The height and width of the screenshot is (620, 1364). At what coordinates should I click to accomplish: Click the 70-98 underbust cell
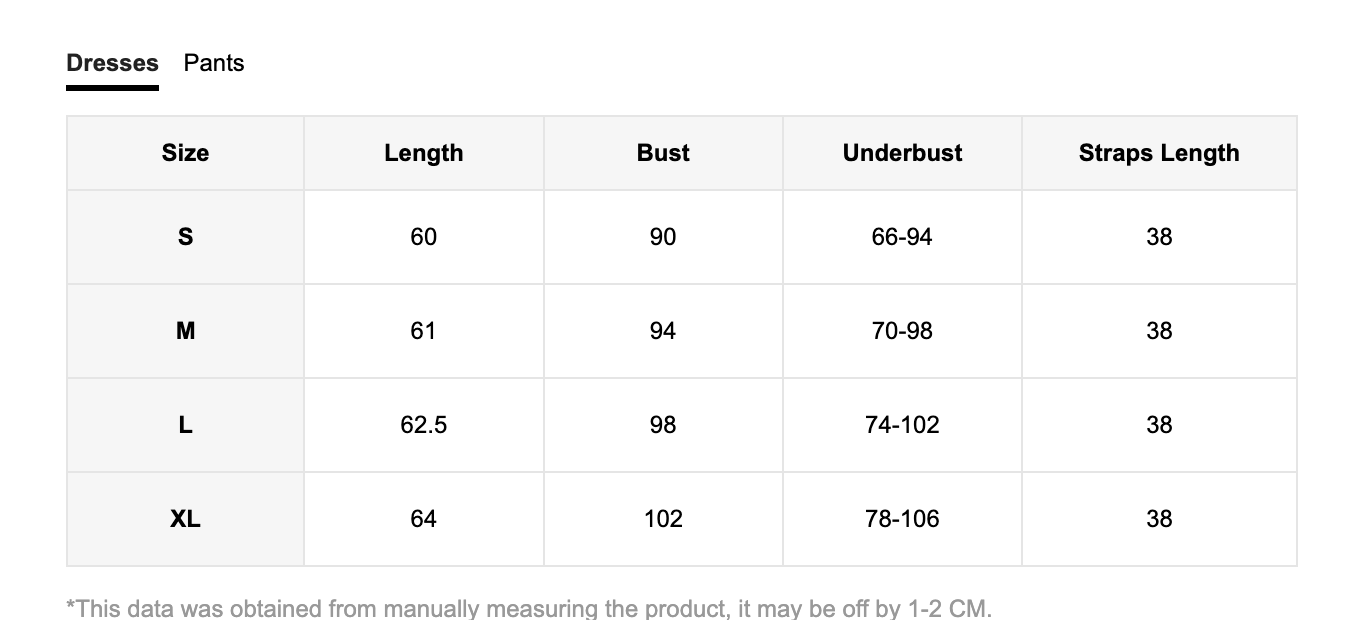pyautogui.click(x=902, y=331)
